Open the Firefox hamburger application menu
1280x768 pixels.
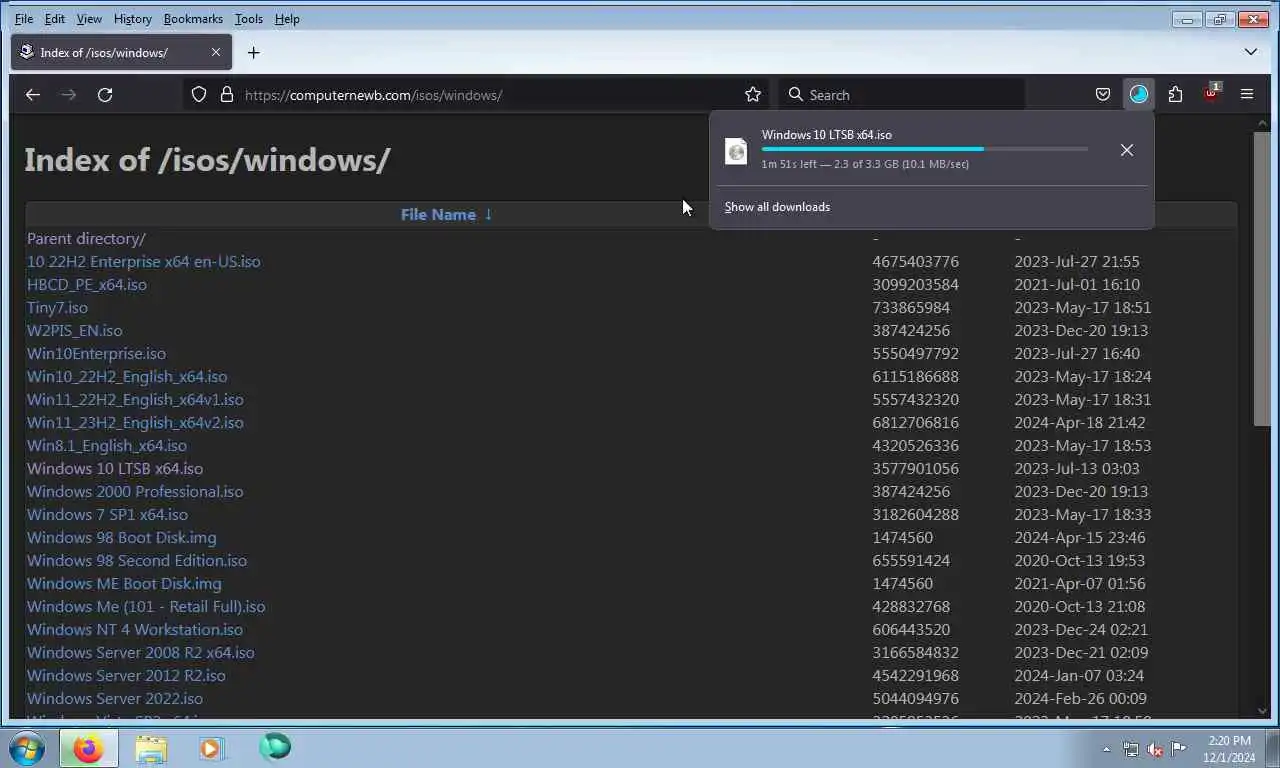[1247, 95]
